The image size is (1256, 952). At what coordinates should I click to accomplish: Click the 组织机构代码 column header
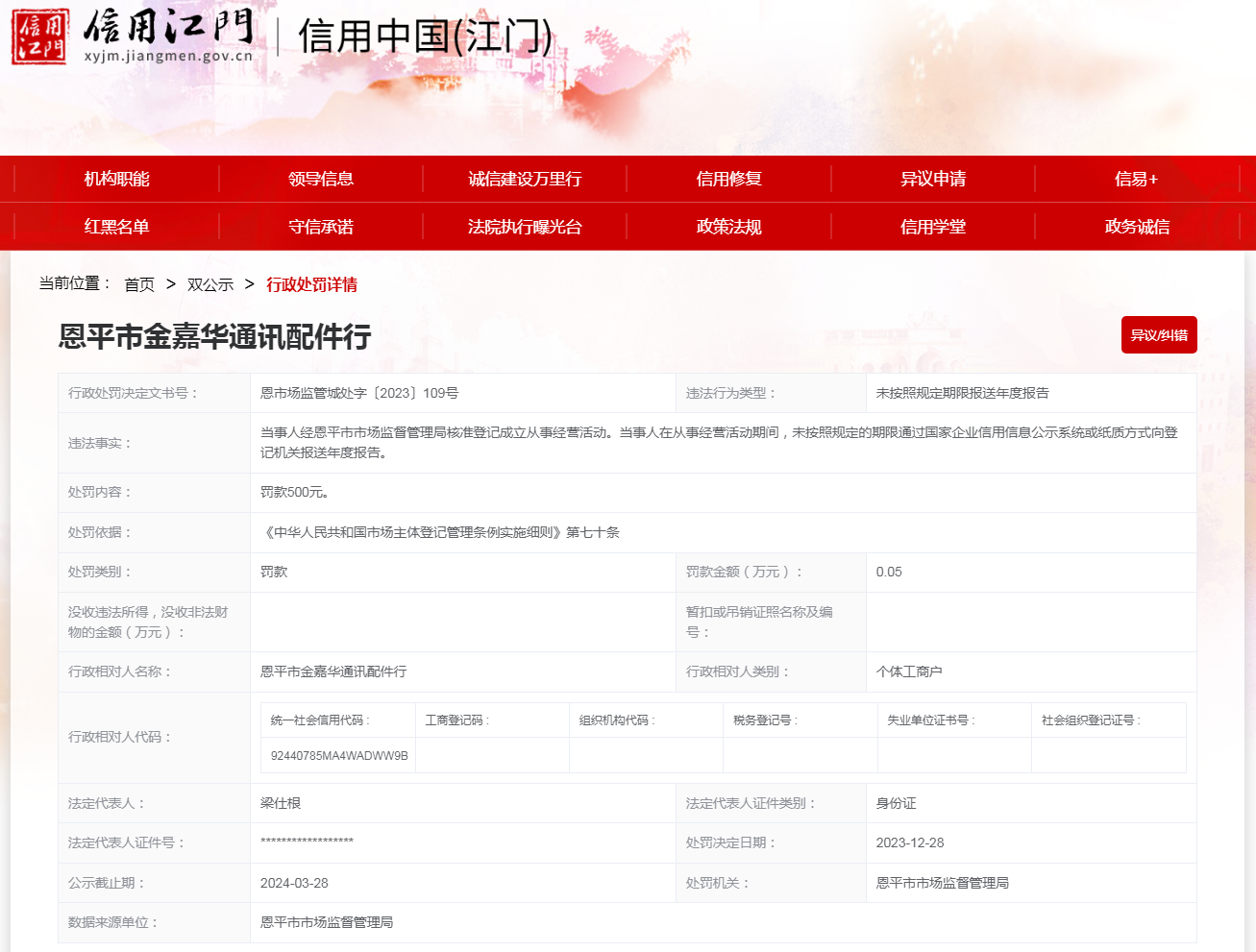pos(617,720)
